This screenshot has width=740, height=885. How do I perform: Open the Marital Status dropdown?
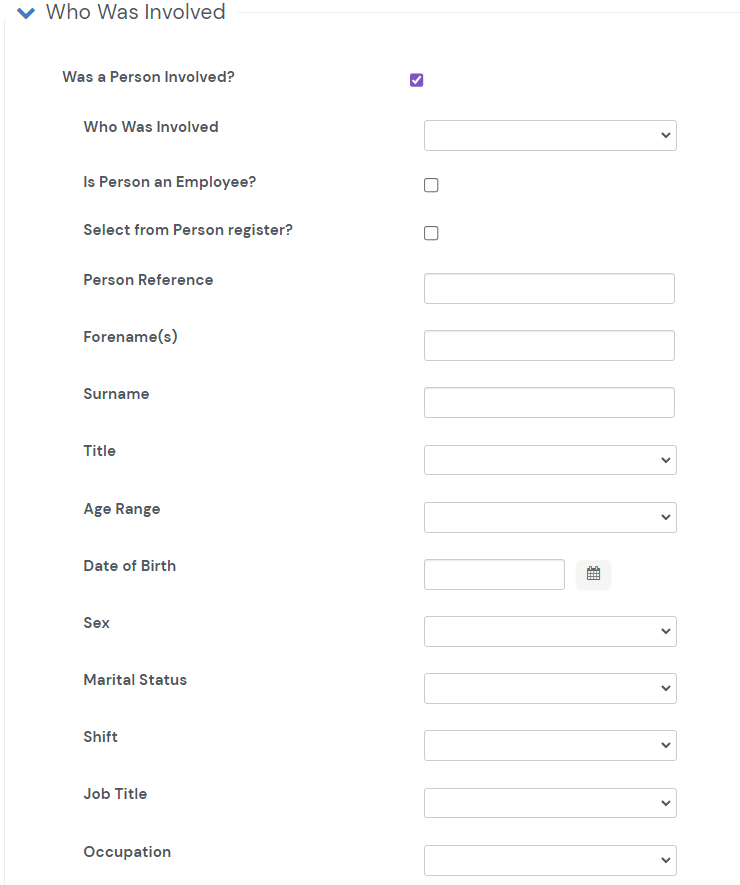[x=550, y=688]
